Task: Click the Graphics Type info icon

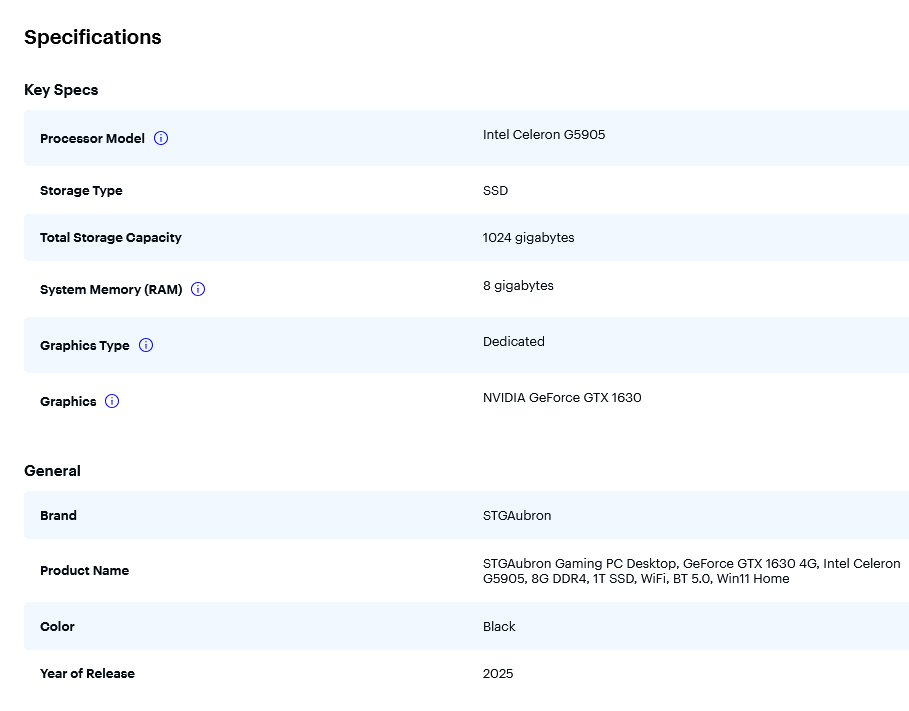Action: [146, 345]
